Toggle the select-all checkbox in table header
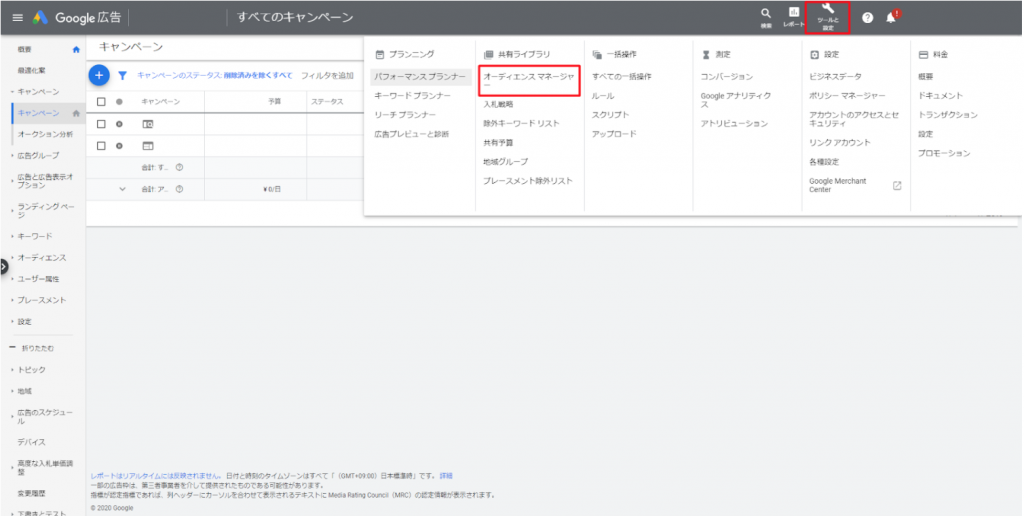Screen dimensions: 1024x516 coord(101,102)
